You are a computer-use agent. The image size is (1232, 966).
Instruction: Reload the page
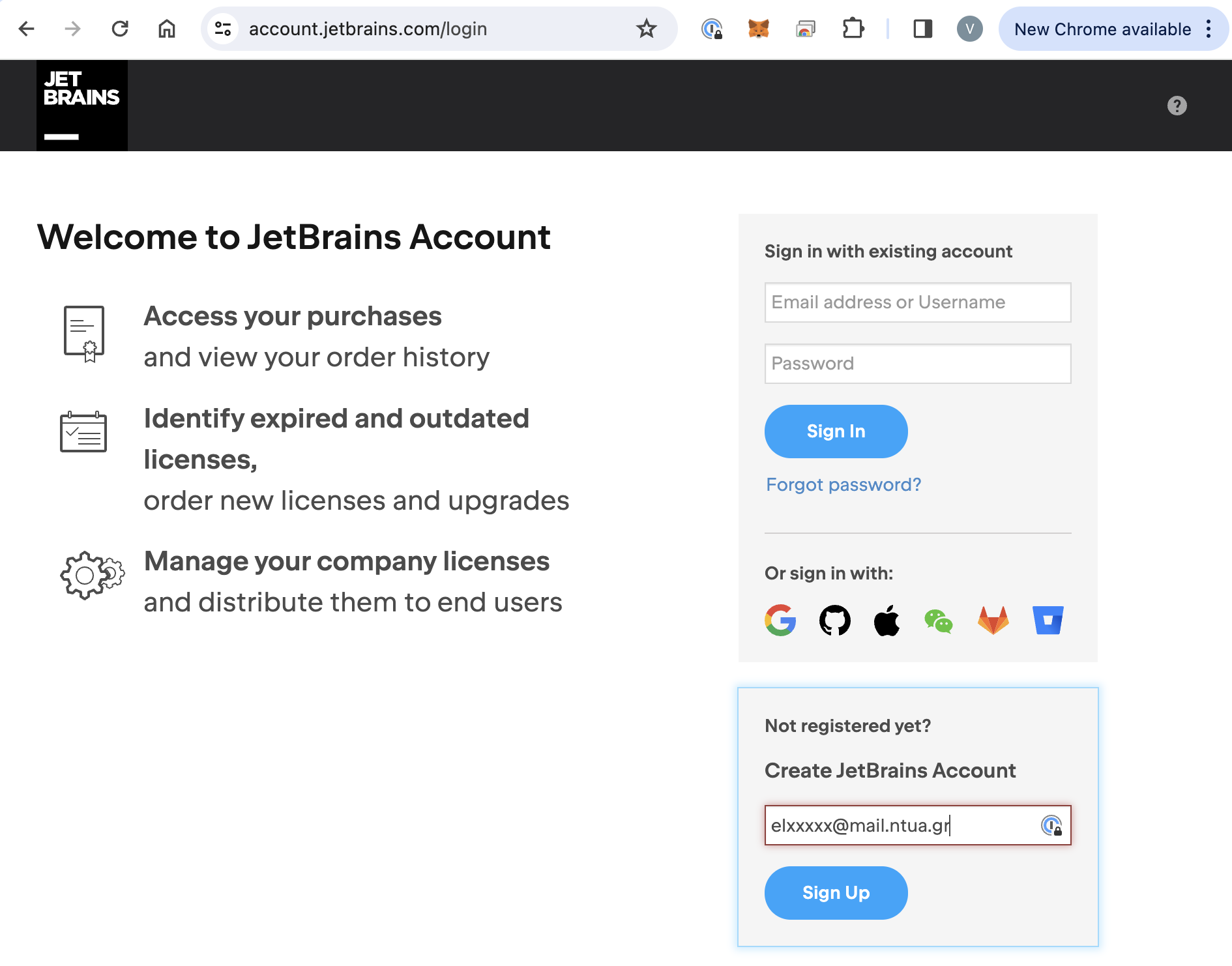tap(120, 29)
